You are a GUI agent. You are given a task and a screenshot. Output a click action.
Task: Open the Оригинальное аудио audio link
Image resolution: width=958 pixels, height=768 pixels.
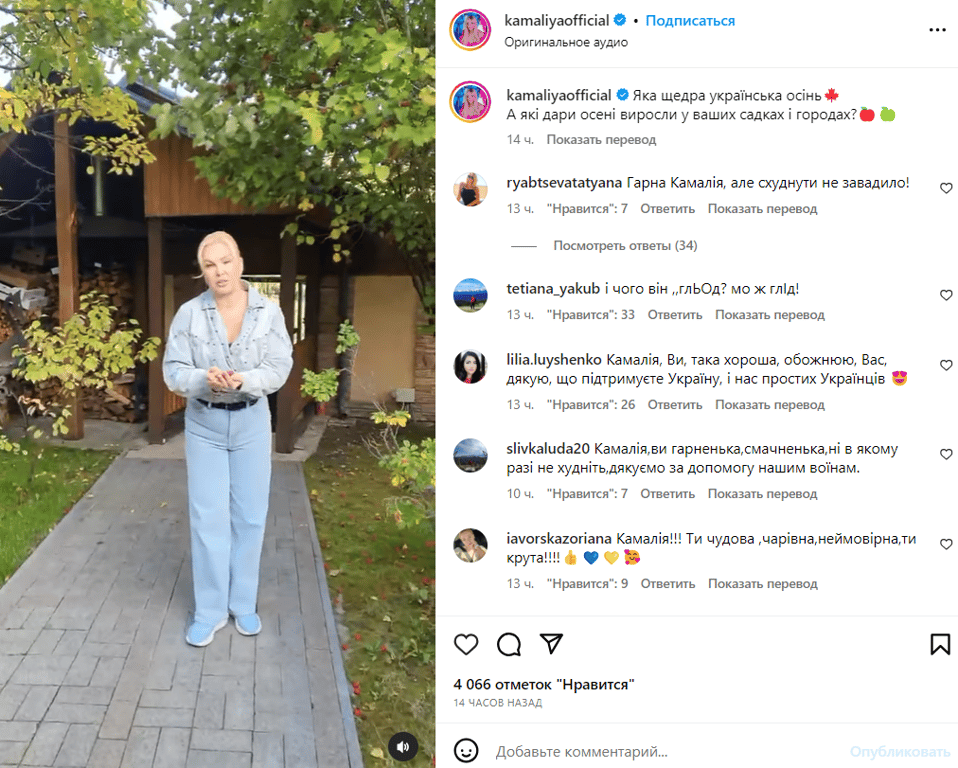[566, 42]
